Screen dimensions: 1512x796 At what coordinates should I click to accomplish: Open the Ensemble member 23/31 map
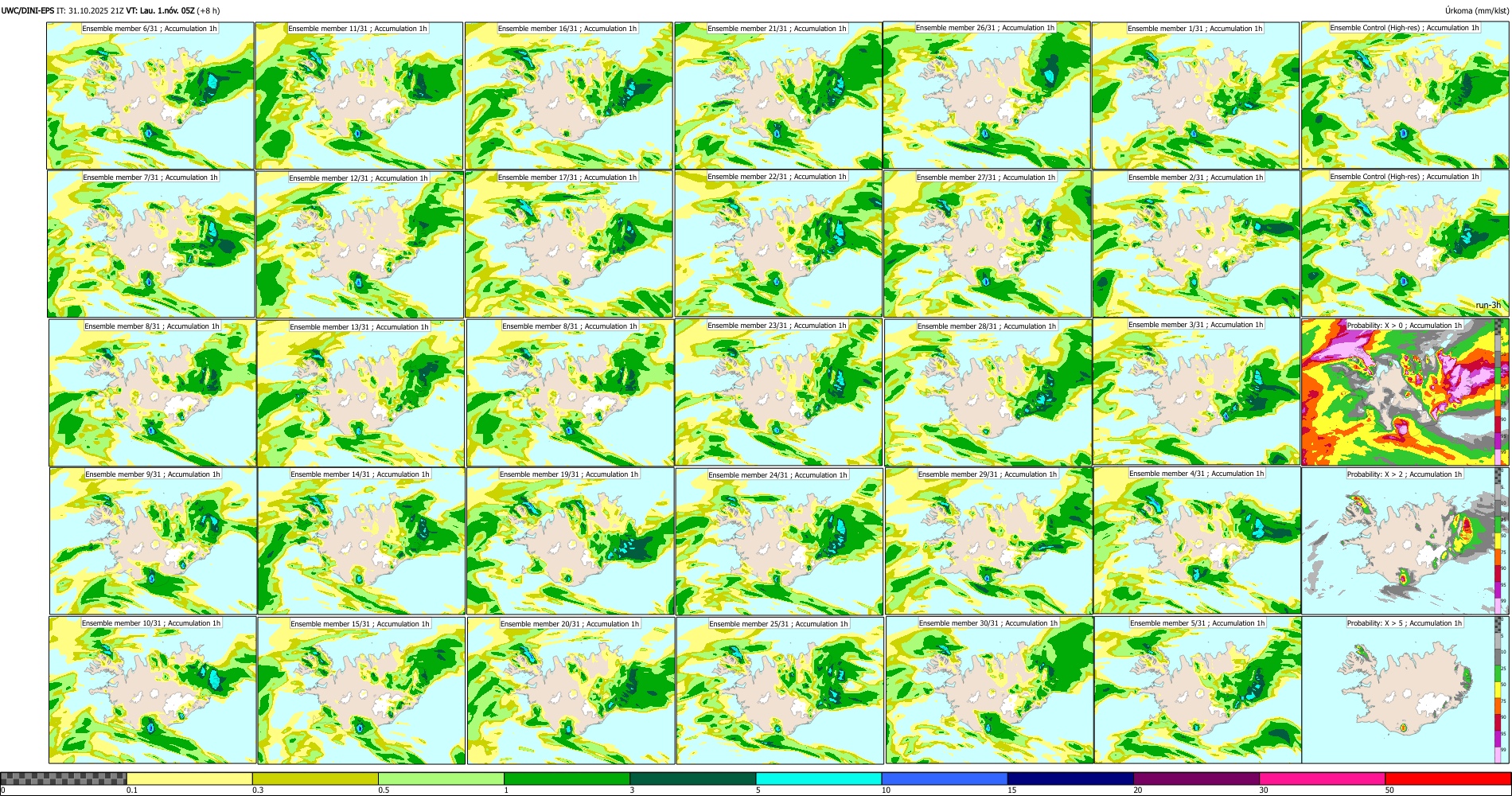coord(778,392)
